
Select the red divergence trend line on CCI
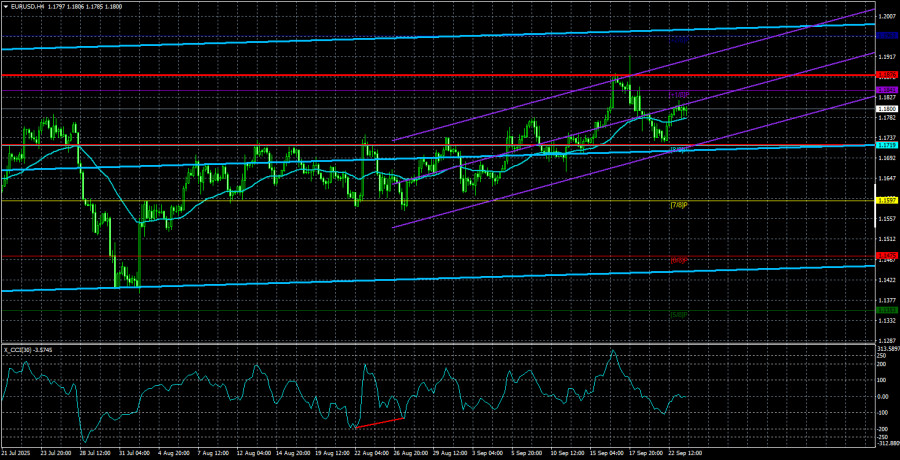pyautogui.click(x=381, y=421)
